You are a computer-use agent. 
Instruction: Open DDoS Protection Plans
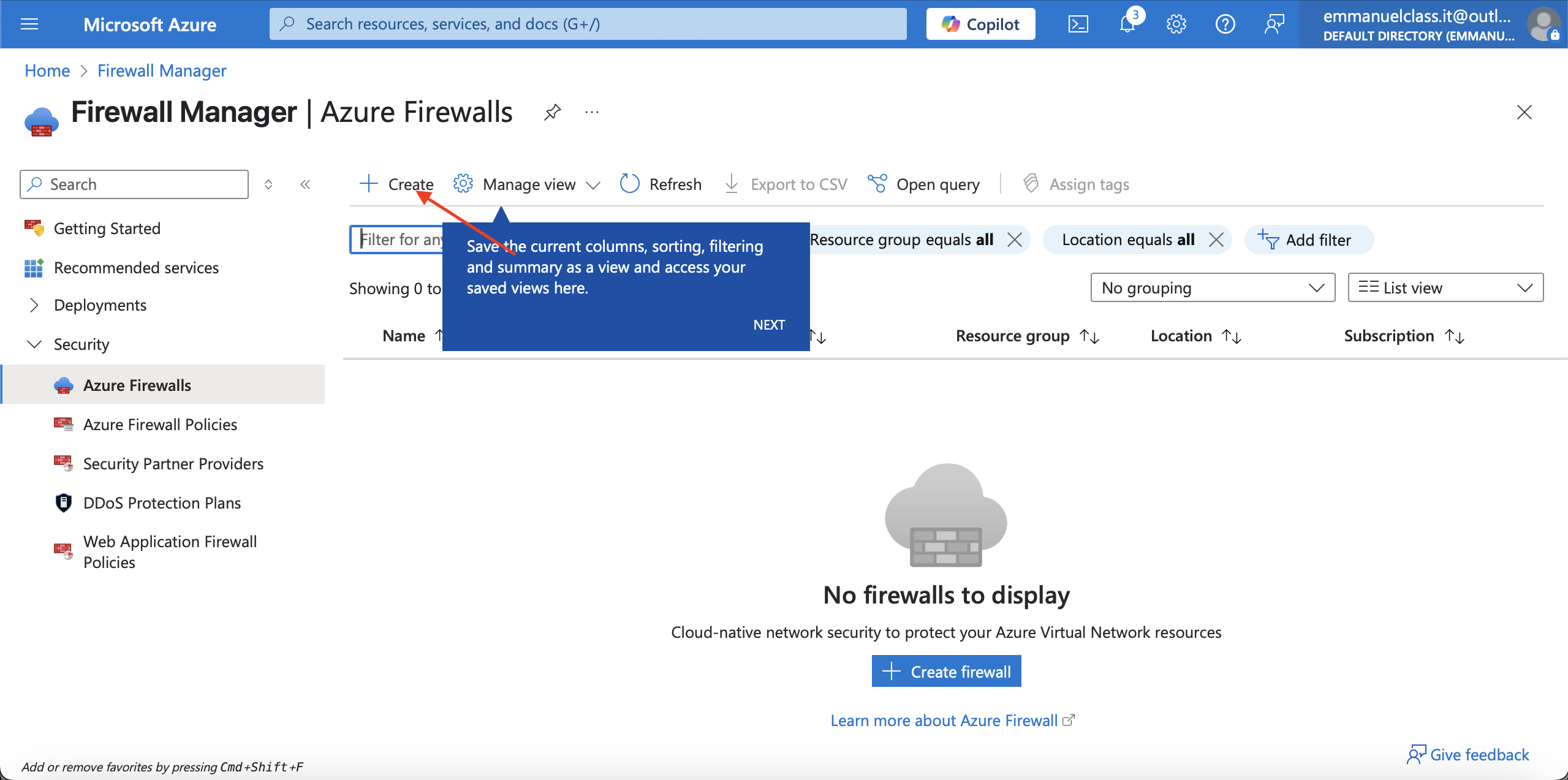(162, 502)
